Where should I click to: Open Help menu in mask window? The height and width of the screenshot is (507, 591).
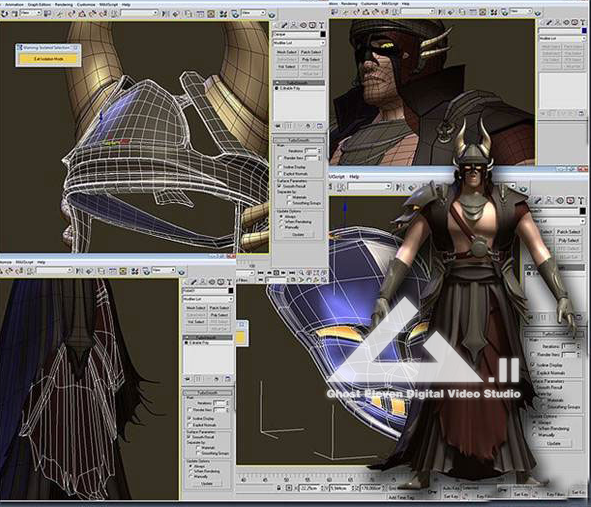[x=354, y=176]
